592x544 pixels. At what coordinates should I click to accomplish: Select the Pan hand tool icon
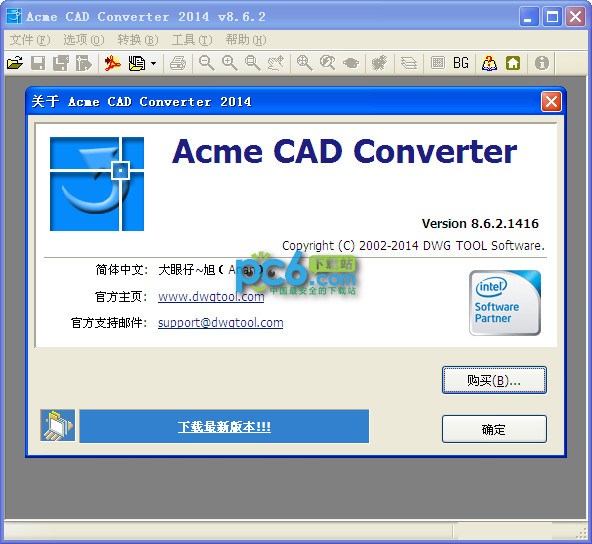point(276,63)
